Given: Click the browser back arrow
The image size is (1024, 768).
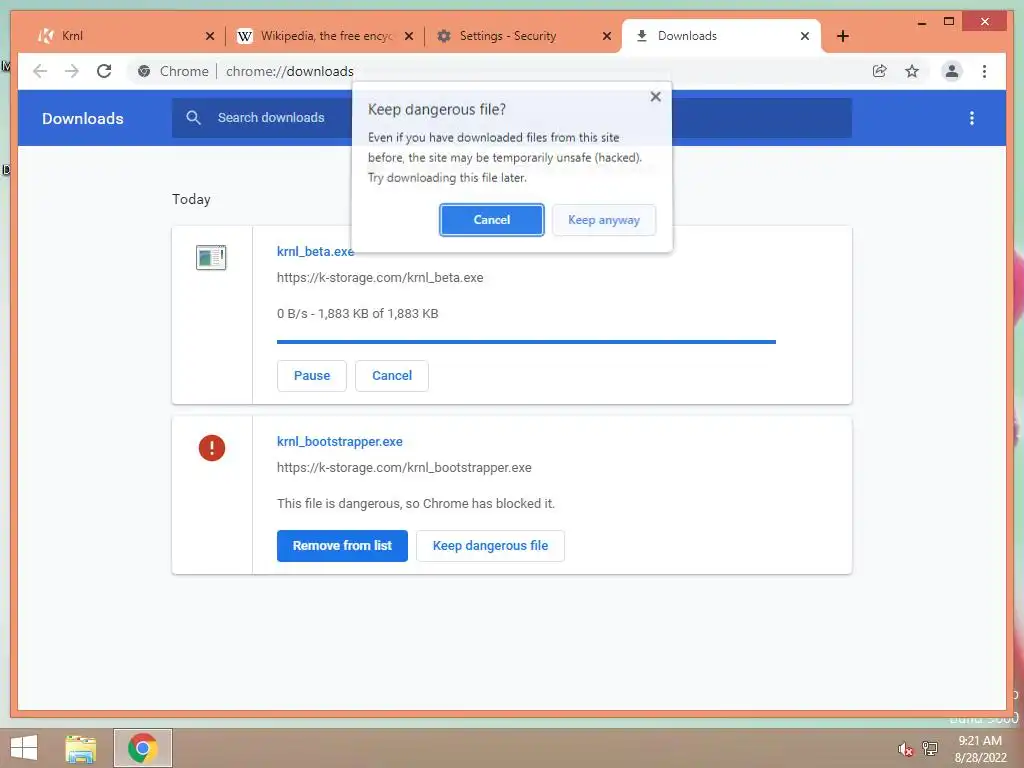Looking at the screenshot, I should pyautogui.click(x=40, y=71).
